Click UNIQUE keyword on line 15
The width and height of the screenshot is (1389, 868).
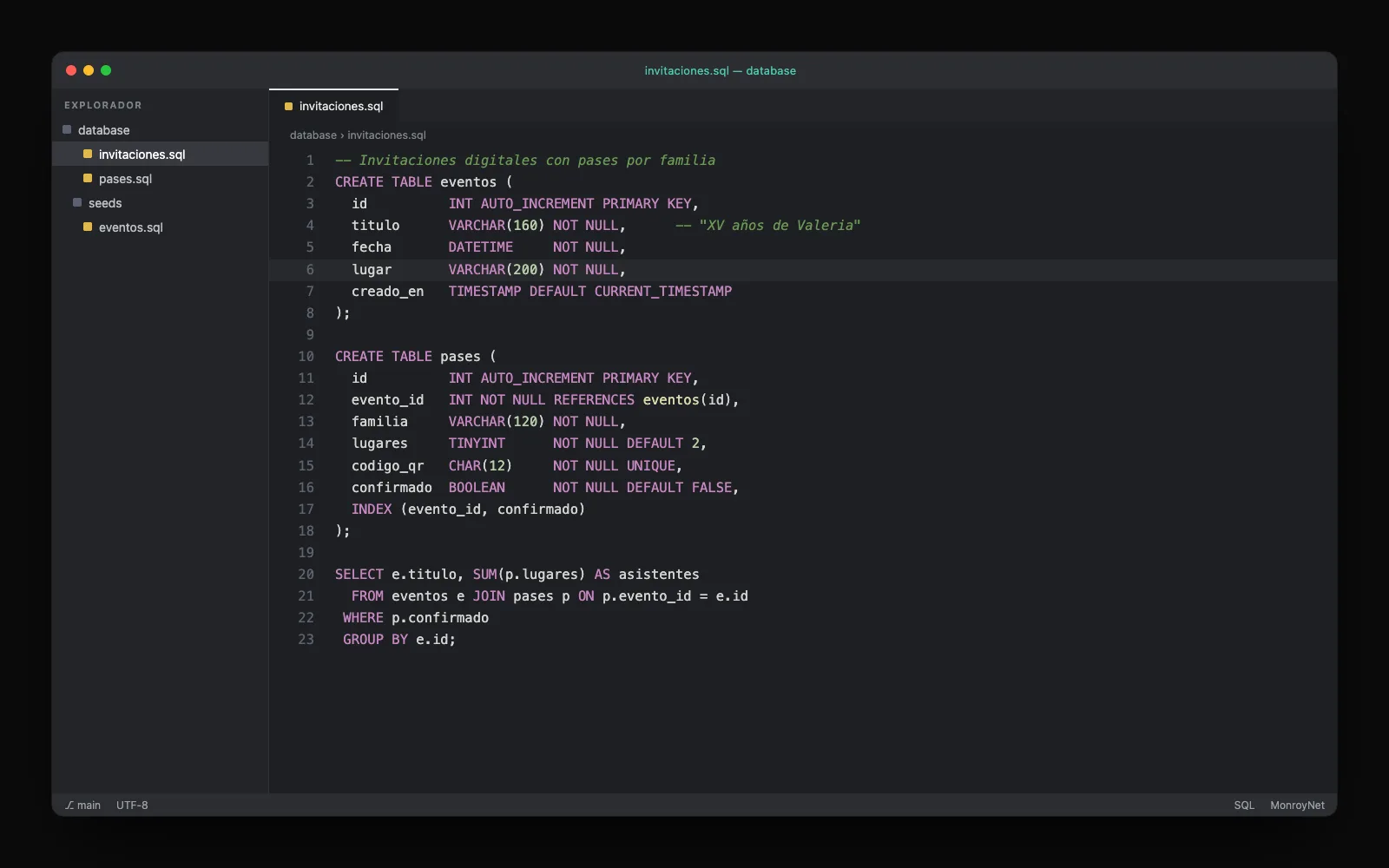(652, 466)
